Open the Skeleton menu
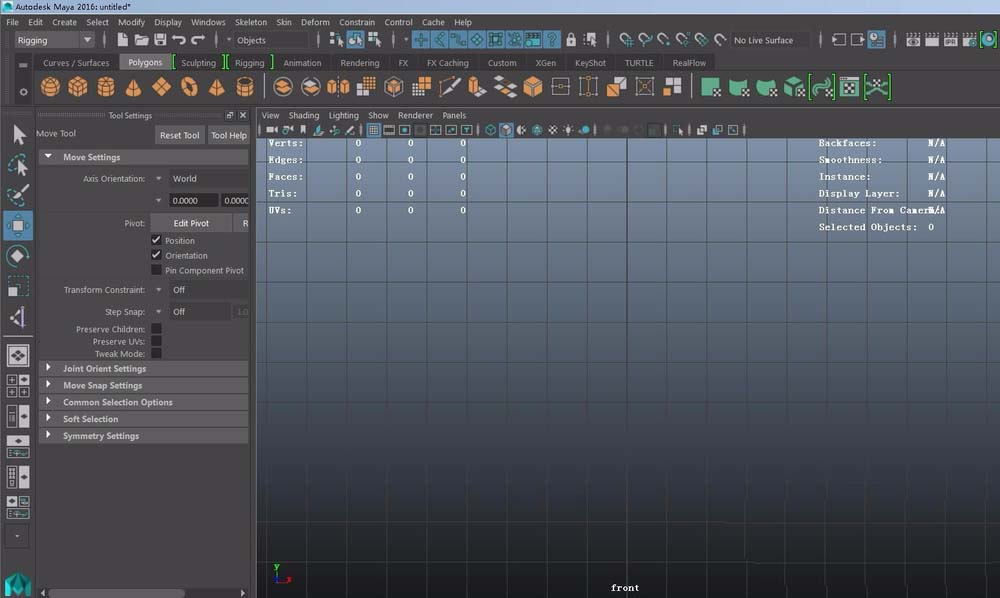 point(251,22)
